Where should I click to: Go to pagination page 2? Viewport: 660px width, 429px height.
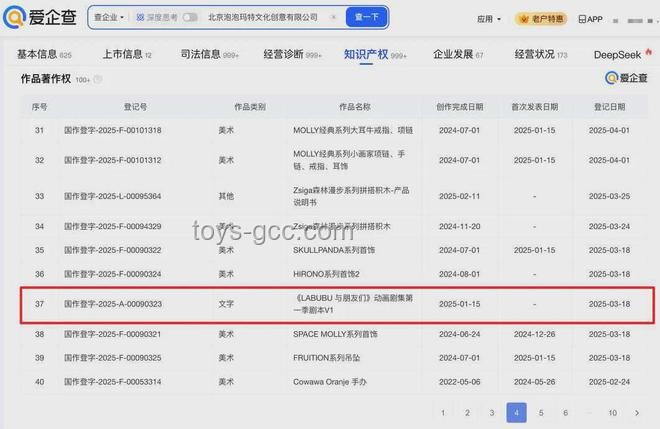point(467,413)
